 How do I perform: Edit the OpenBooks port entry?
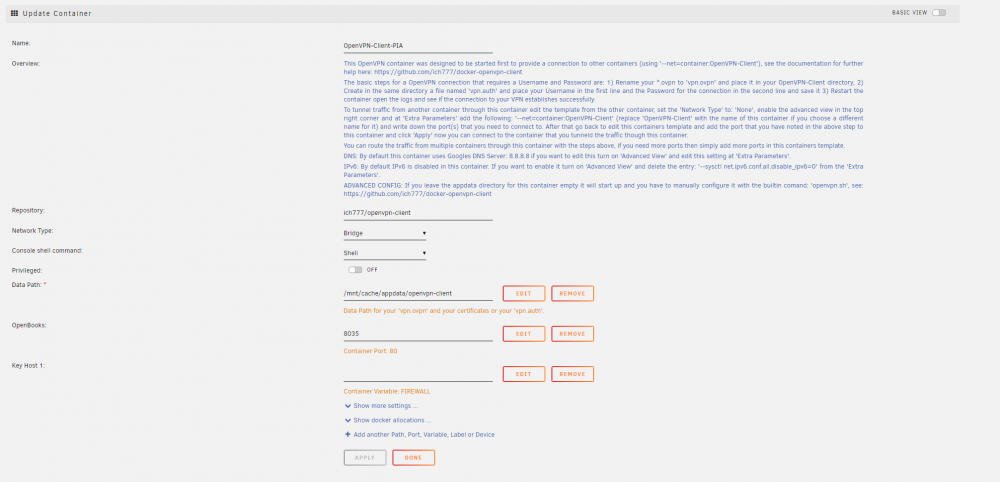[524, 333]
